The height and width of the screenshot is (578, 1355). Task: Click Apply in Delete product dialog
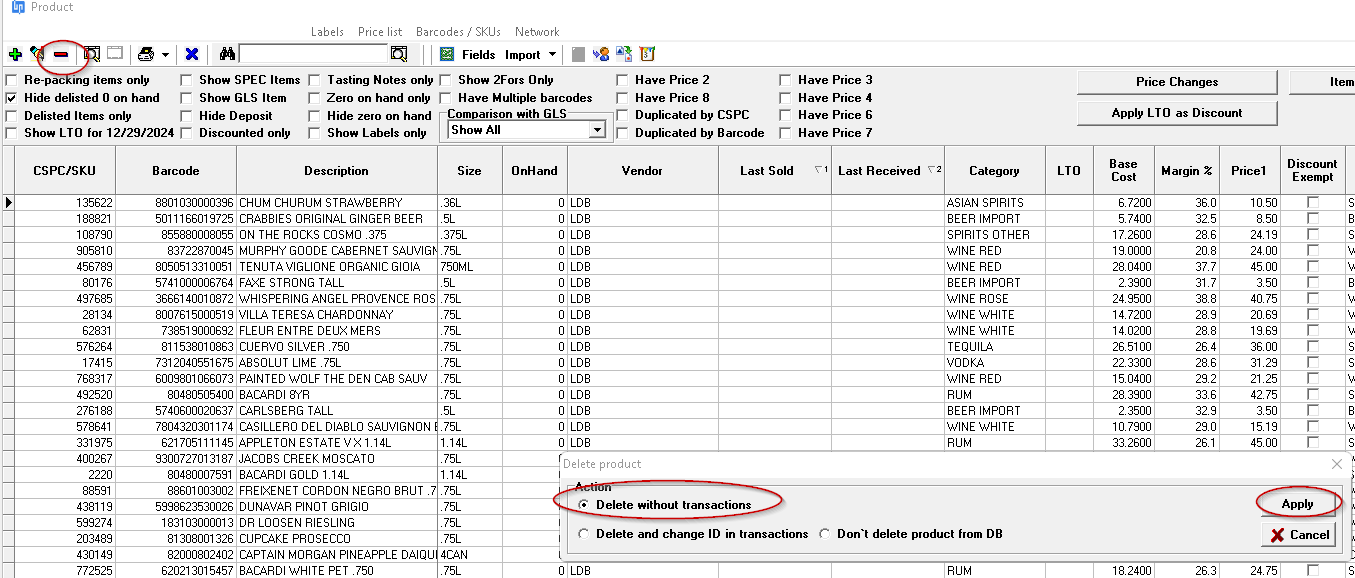tap(1297, 504)
